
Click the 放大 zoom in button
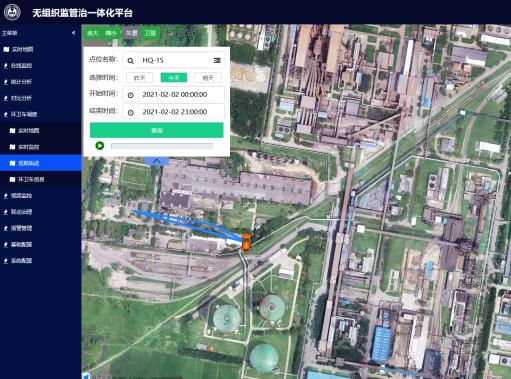point(93,33)
